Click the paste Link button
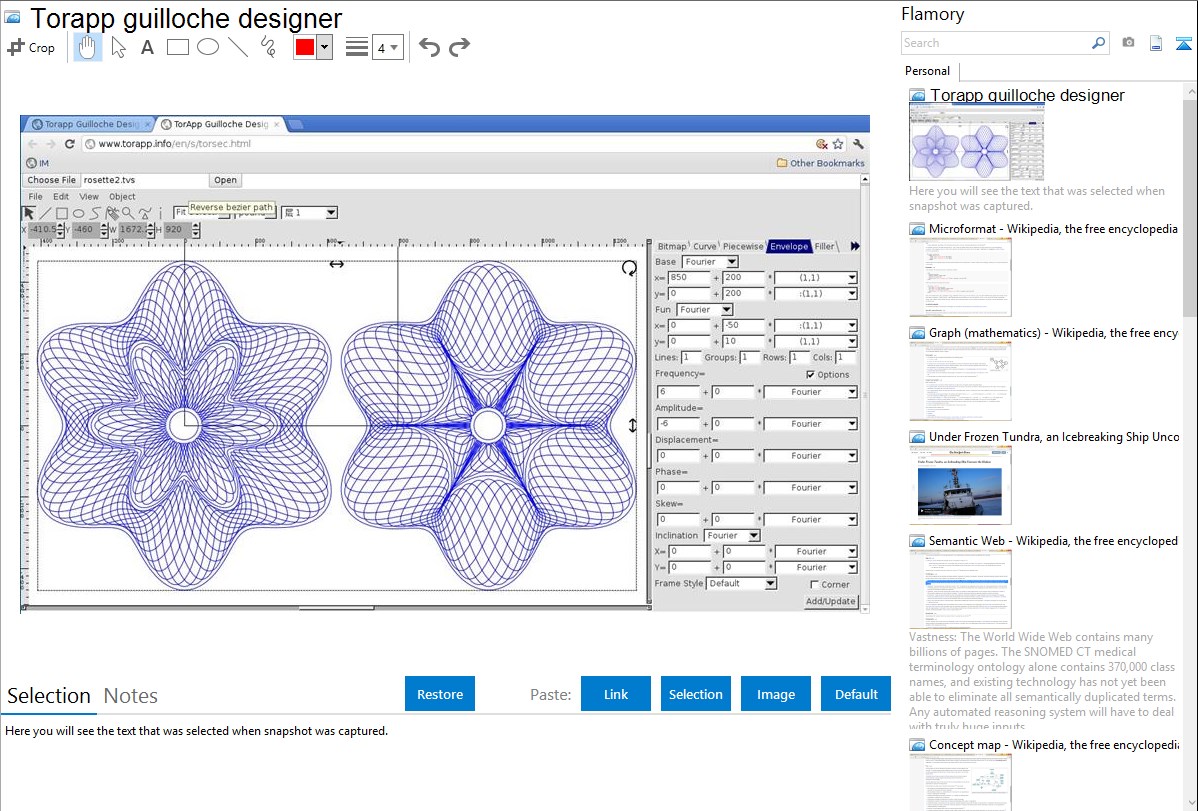 pyautogui.click(x=616, y=694)
